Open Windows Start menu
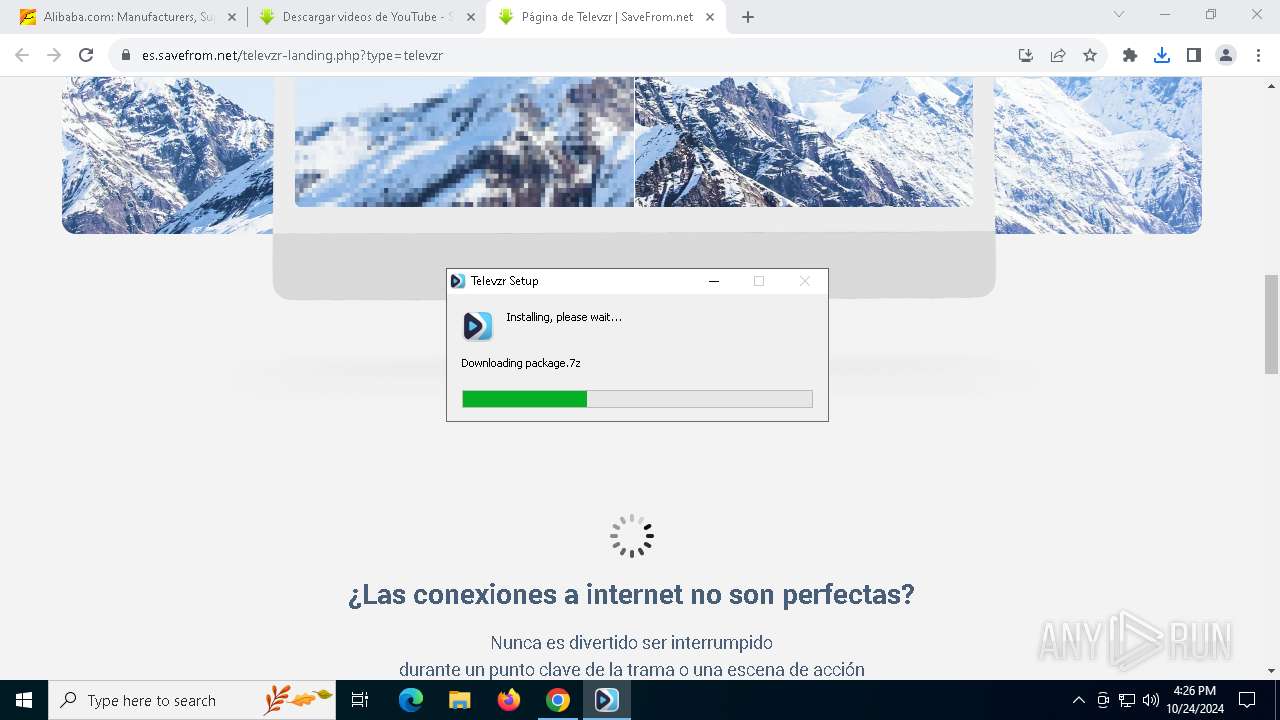 coord(24,700)
